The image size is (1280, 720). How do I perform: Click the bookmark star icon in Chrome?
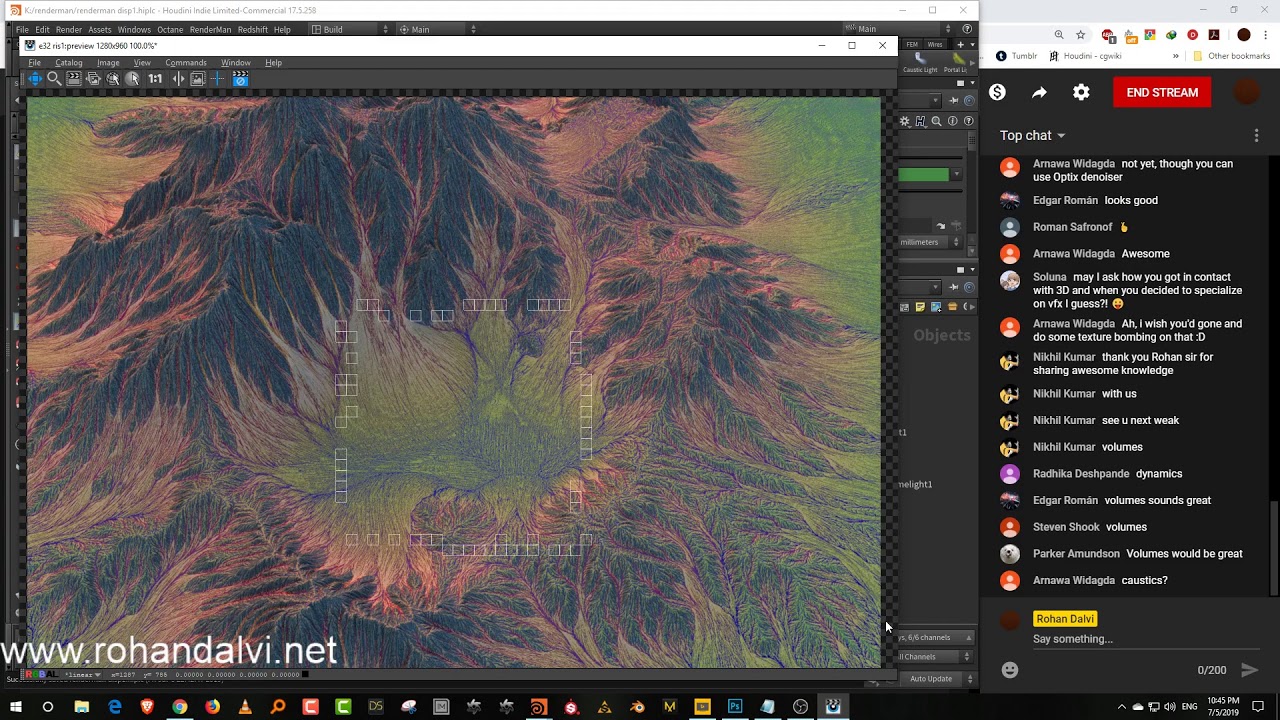click(x=1080, y=35)
